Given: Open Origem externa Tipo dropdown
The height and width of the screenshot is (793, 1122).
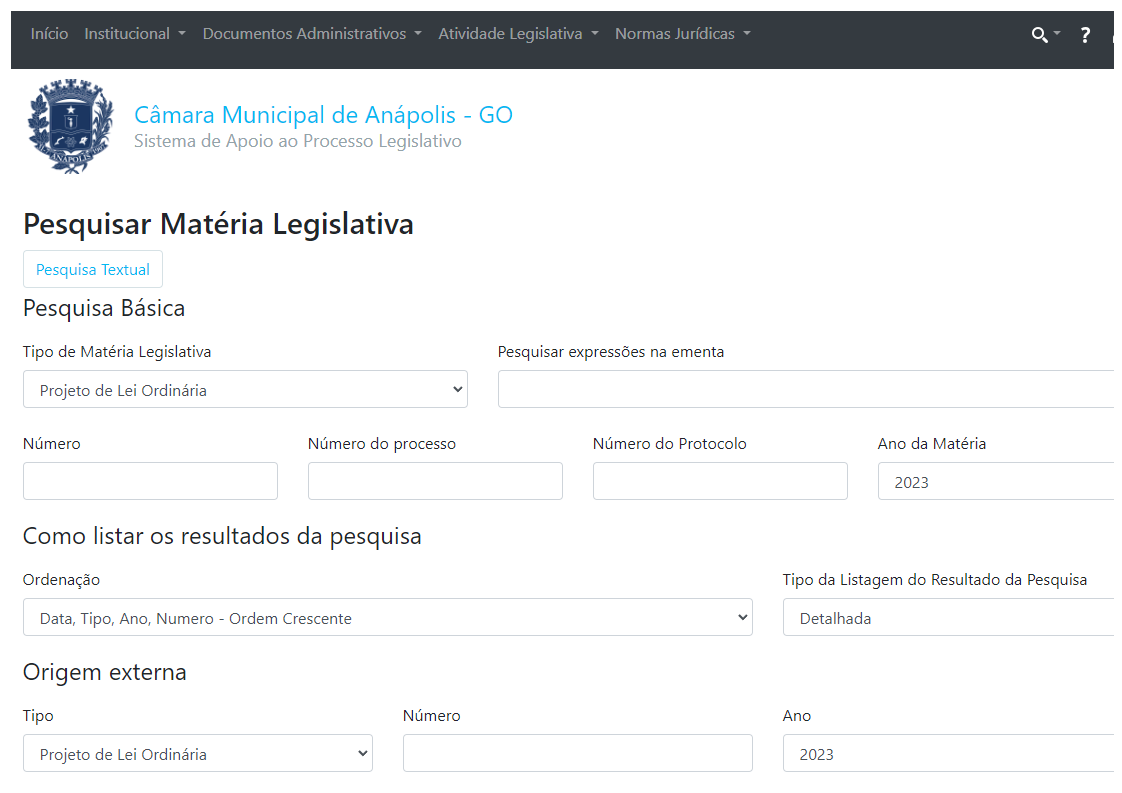Looking at the screenshot, I should (197, 754).
